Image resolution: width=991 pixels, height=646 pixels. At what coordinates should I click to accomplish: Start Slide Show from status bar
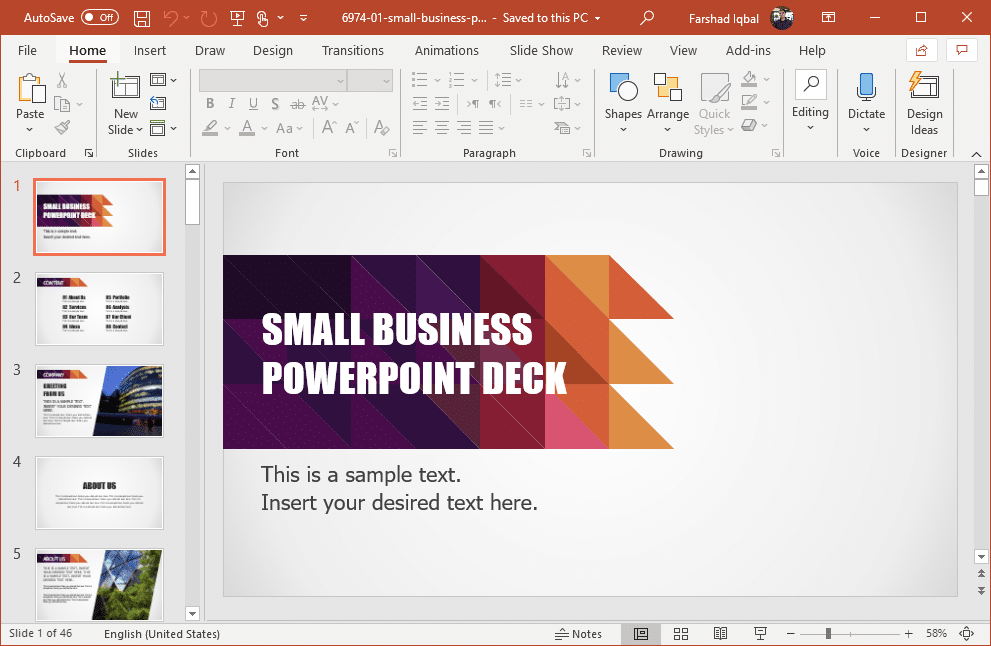pos(760,634)
